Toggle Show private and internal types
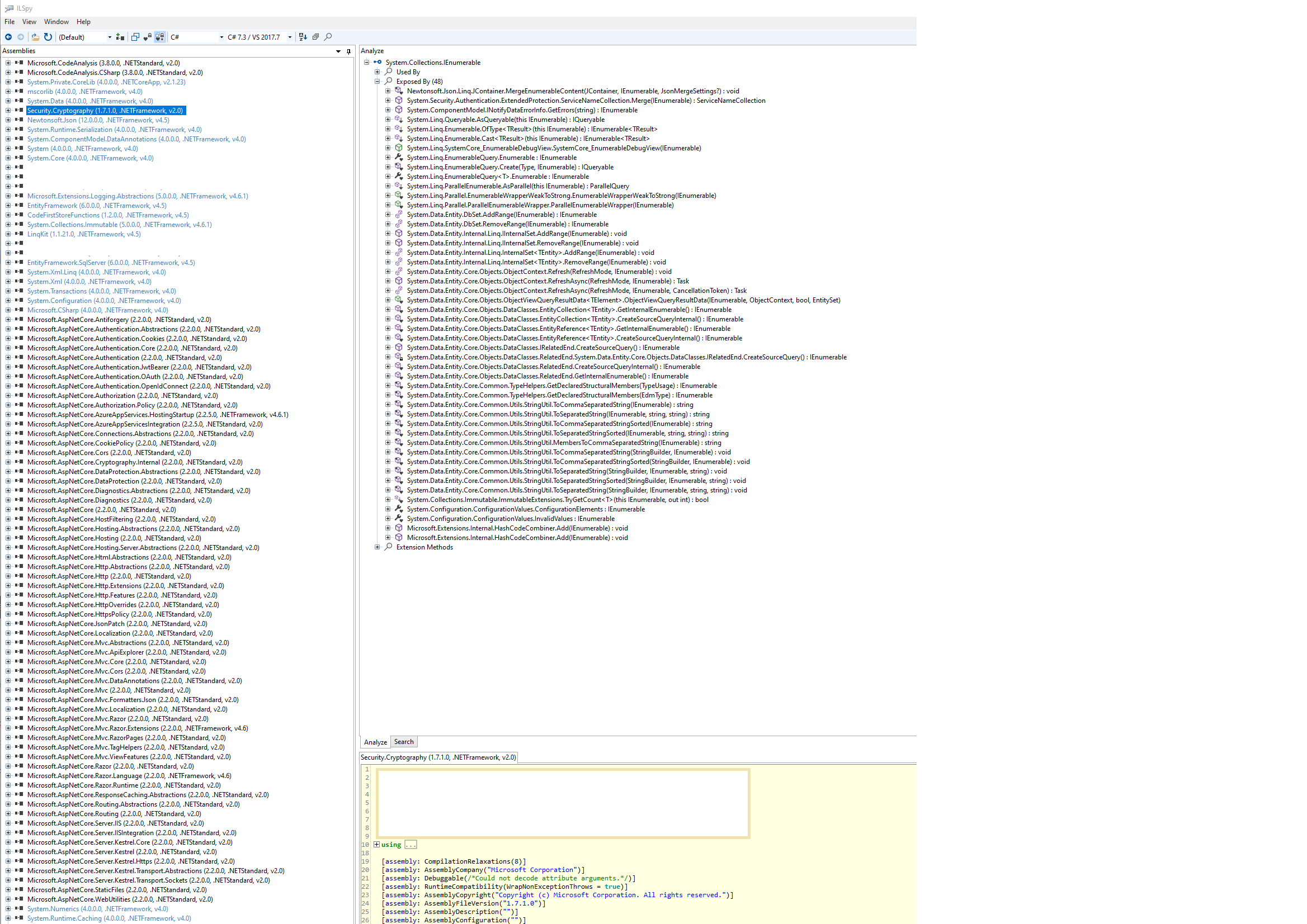Viewport: 1307px width, 924px height. 148,37
